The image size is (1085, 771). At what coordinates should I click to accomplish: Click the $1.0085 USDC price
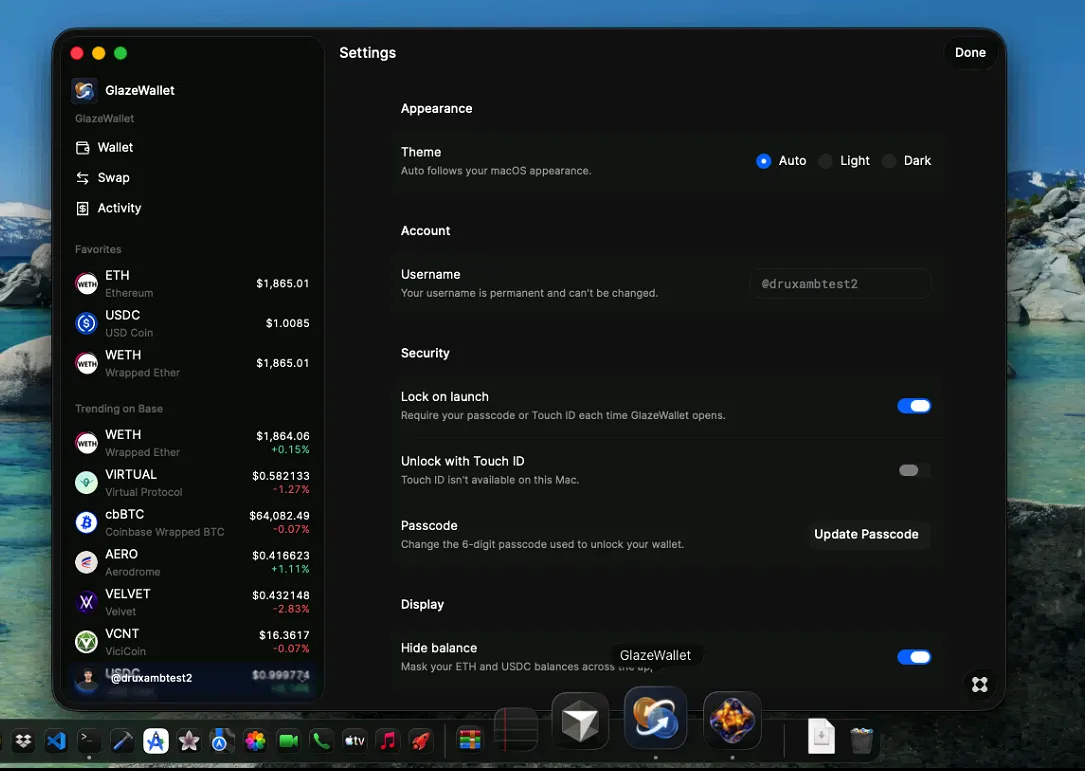pyautogui.click(x=287, y=323)
